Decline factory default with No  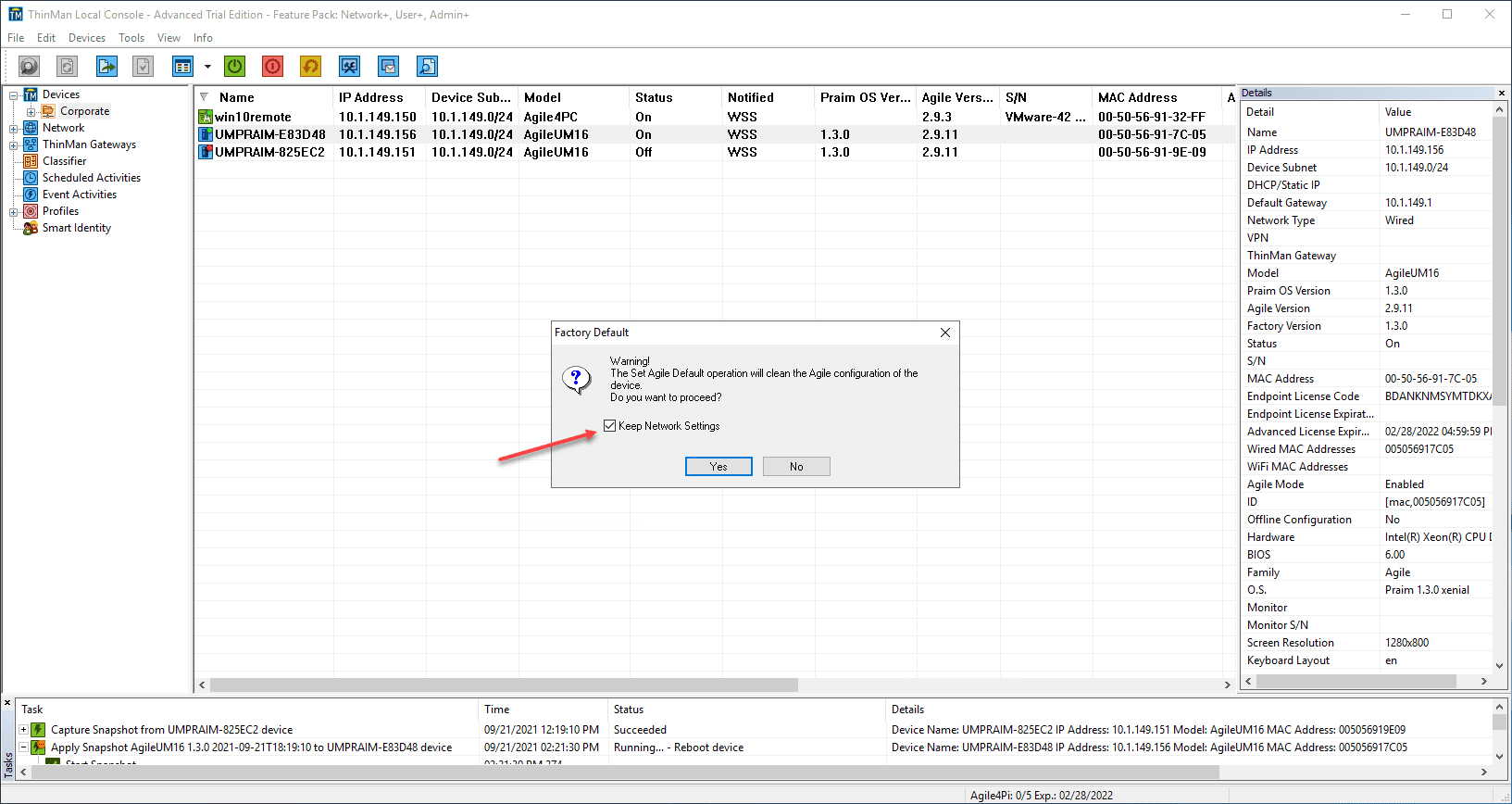click(x=796, y=467)
